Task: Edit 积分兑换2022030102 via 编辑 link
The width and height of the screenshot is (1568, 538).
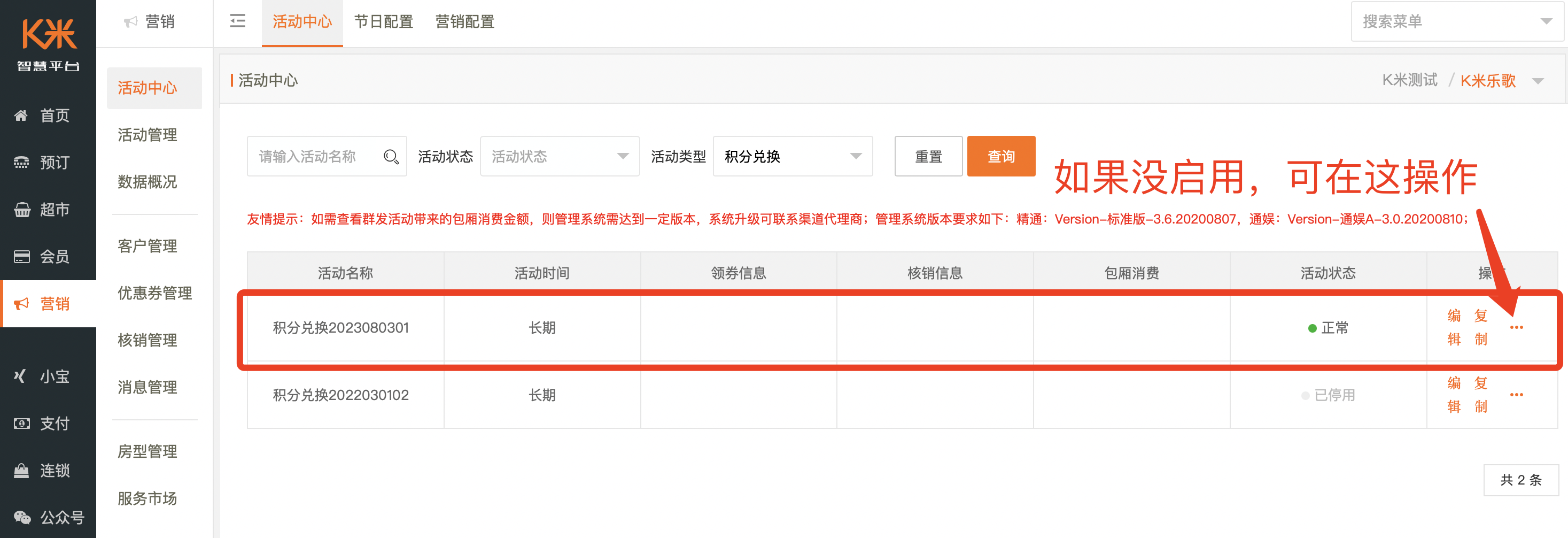Action: tap(1454, 395)
